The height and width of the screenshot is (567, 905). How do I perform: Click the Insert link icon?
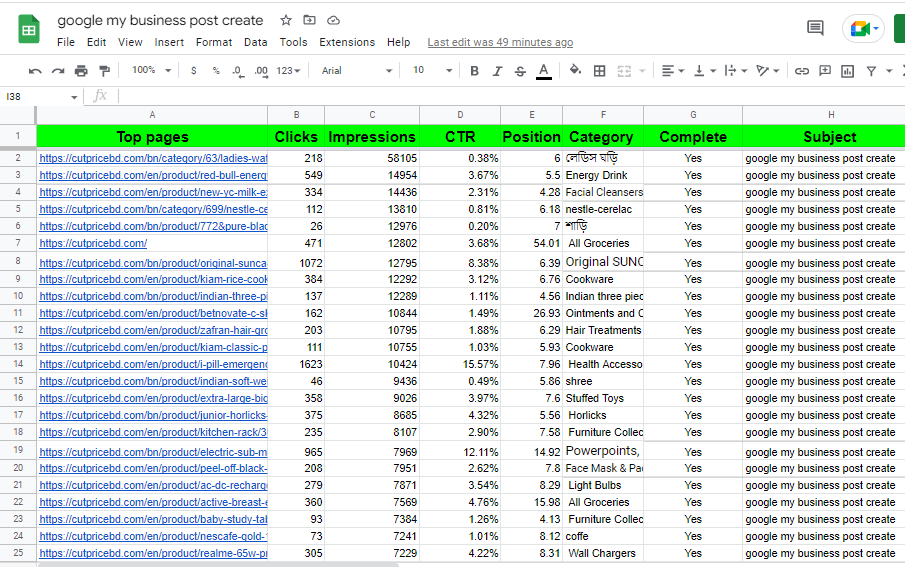802,71
